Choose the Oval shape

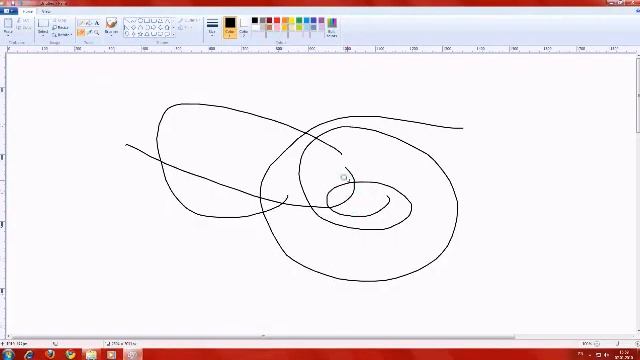(140, 21)
